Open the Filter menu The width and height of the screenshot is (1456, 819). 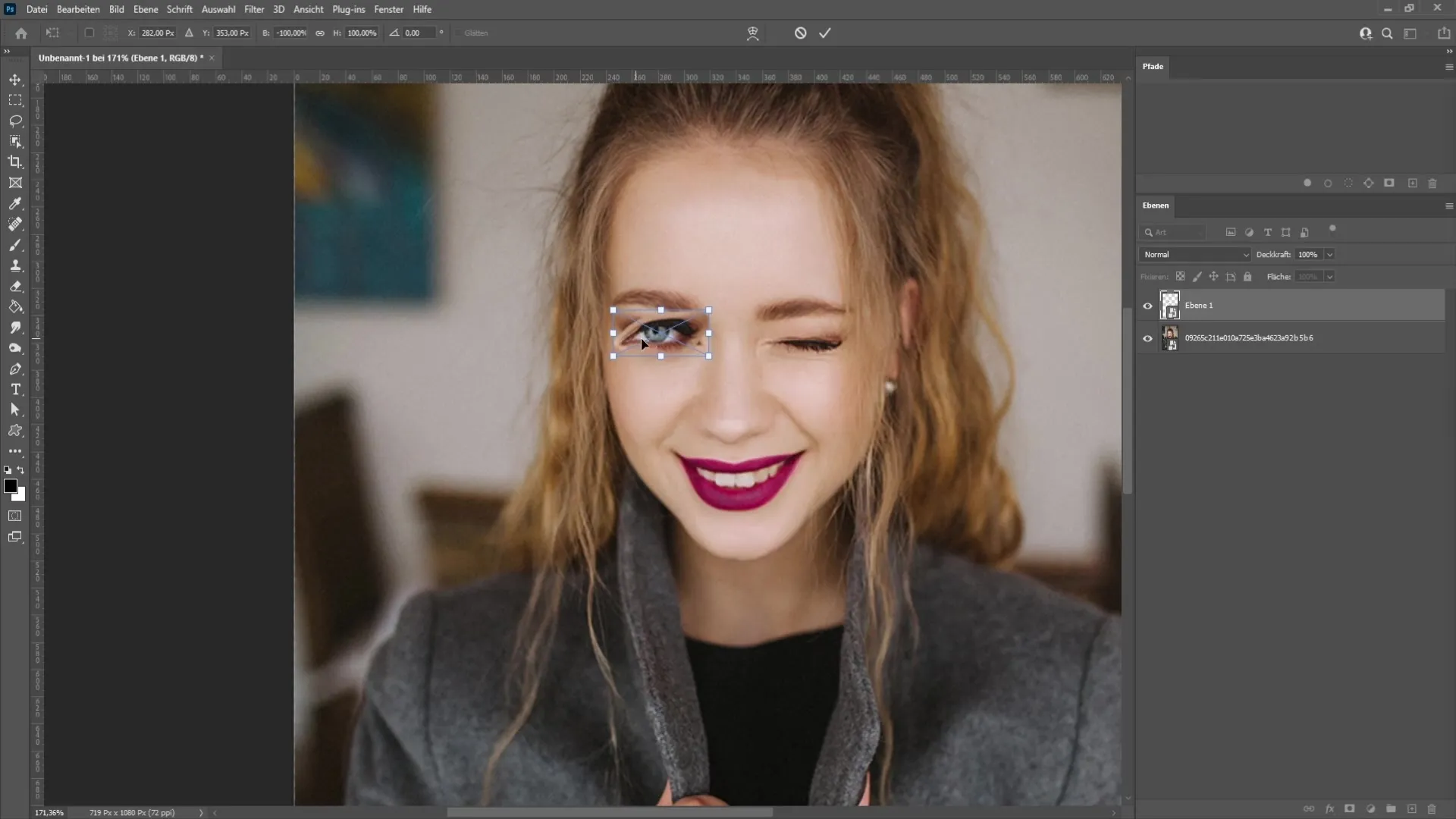tap(252, 9)
